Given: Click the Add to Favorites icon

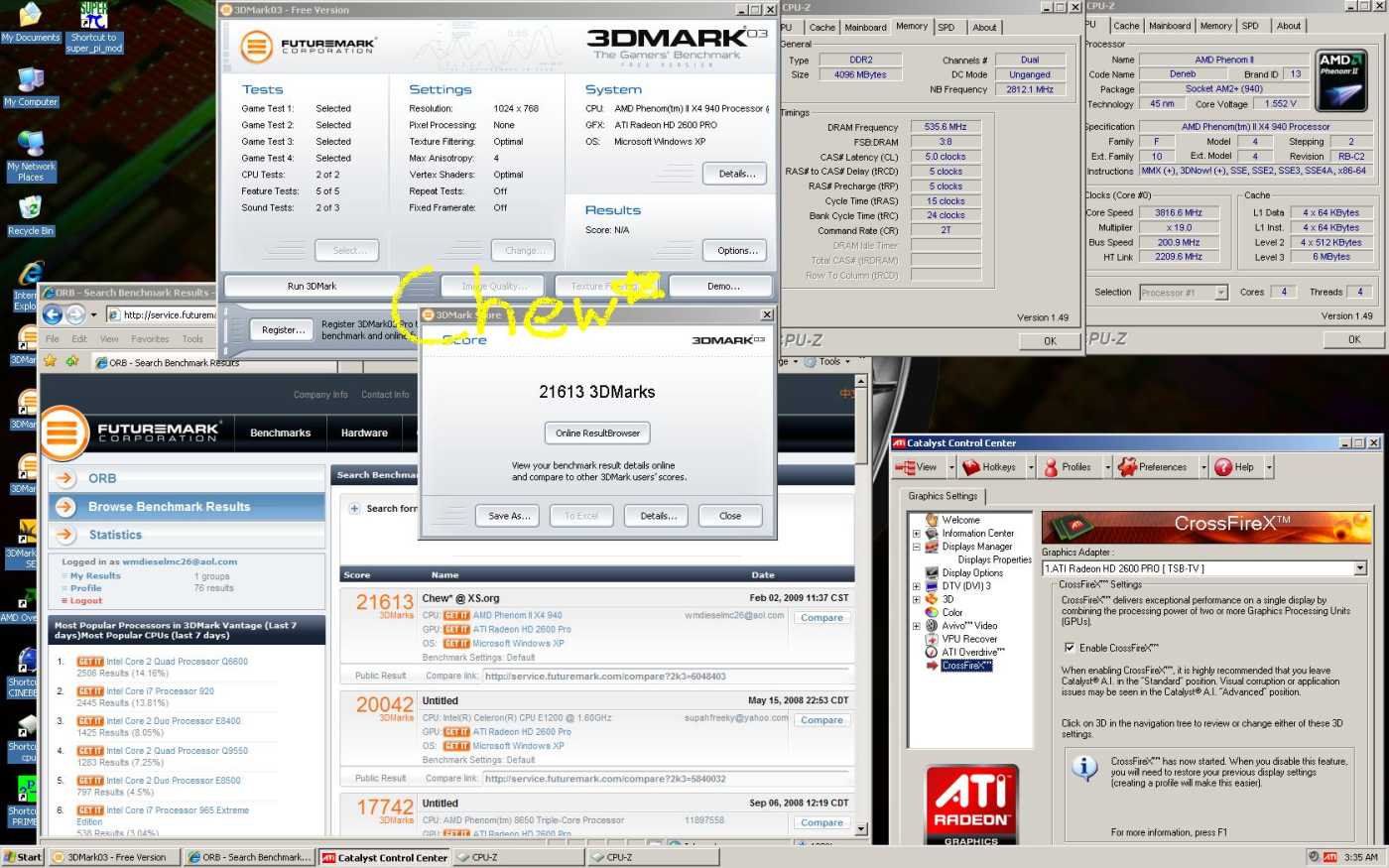Looking at the screenshot, I should pos(71,361).
